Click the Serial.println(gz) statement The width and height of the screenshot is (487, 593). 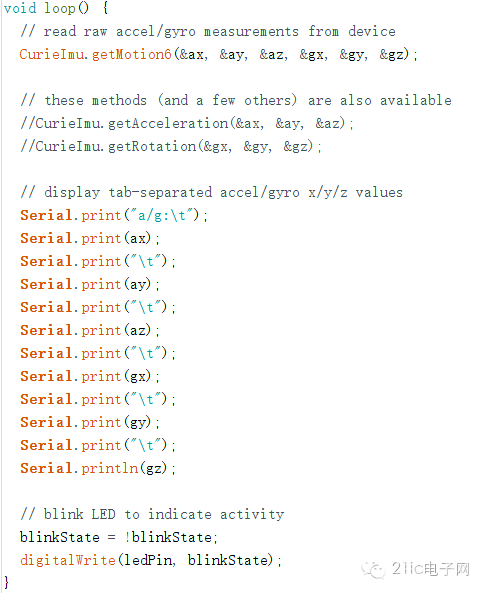[x=98, y=469]
